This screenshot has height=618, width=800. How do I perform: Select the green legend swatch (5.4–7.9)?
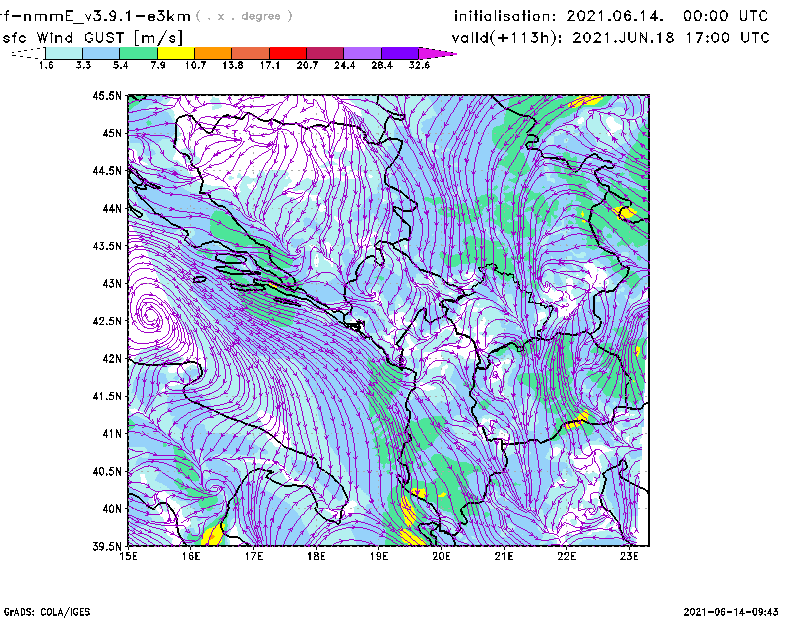tap(139, 53)
